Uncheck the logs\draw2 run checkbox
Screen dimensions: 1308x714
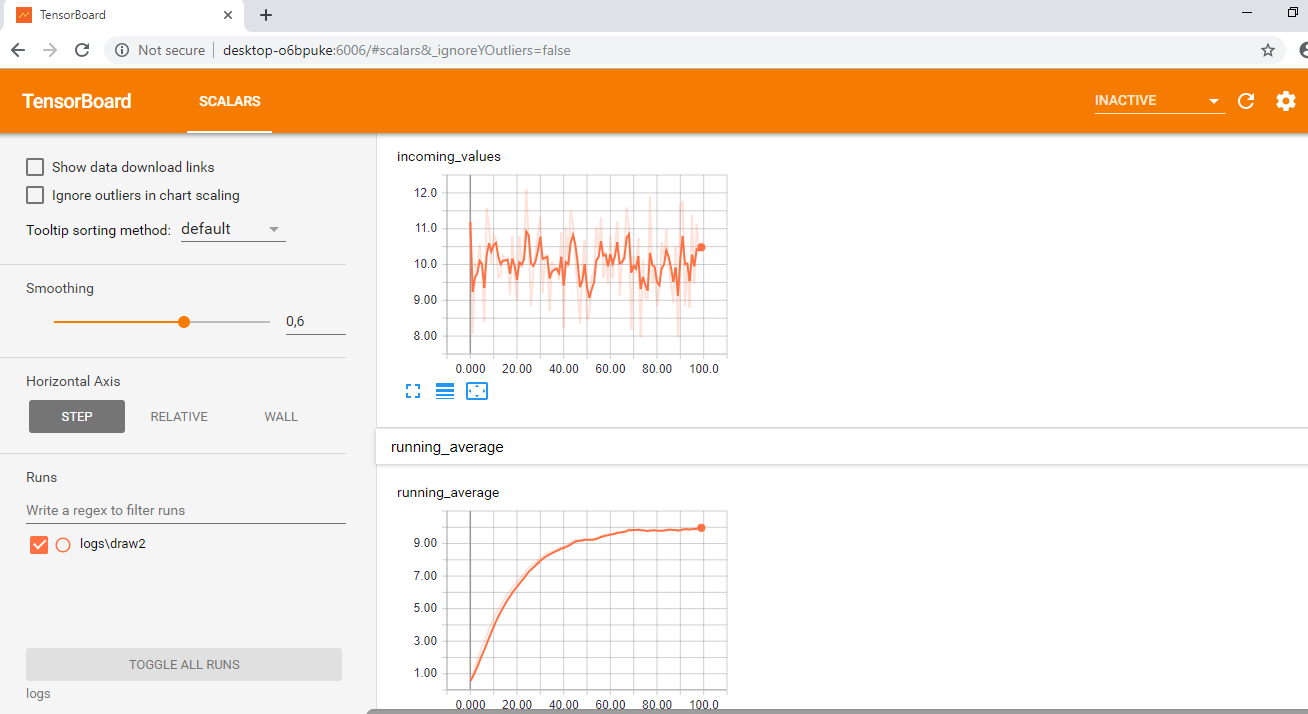[x=39, y=545]
